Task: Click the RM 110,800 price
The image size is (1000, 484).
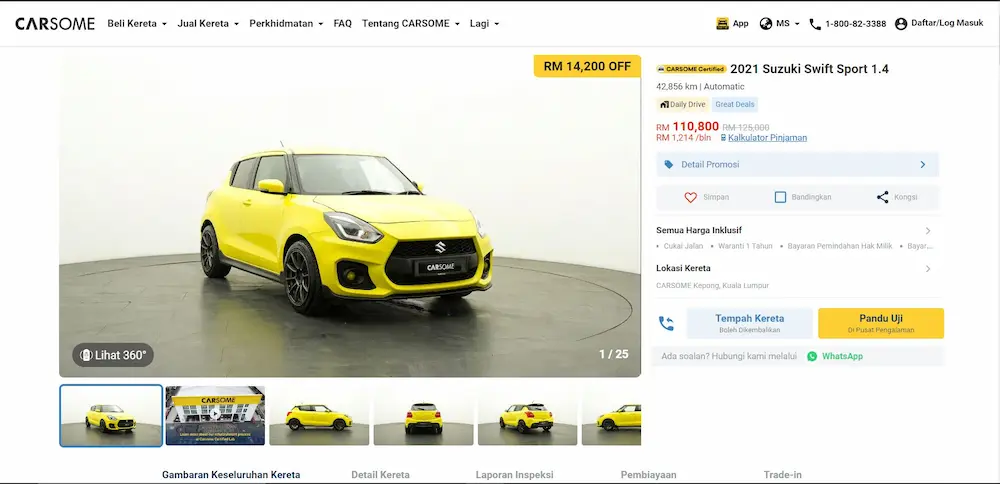Action: (x=688, y=127)
